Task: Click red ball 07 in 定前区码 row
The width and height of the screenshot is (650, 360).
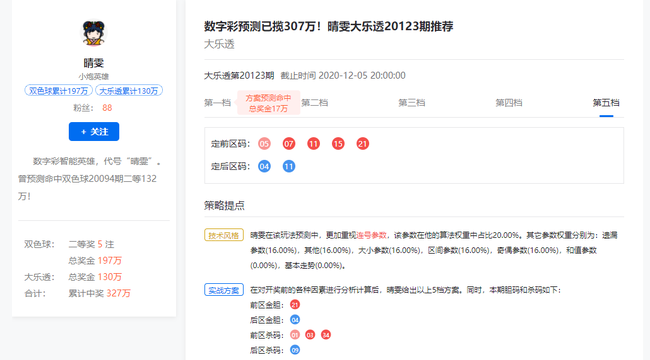Action: point(289,144)
